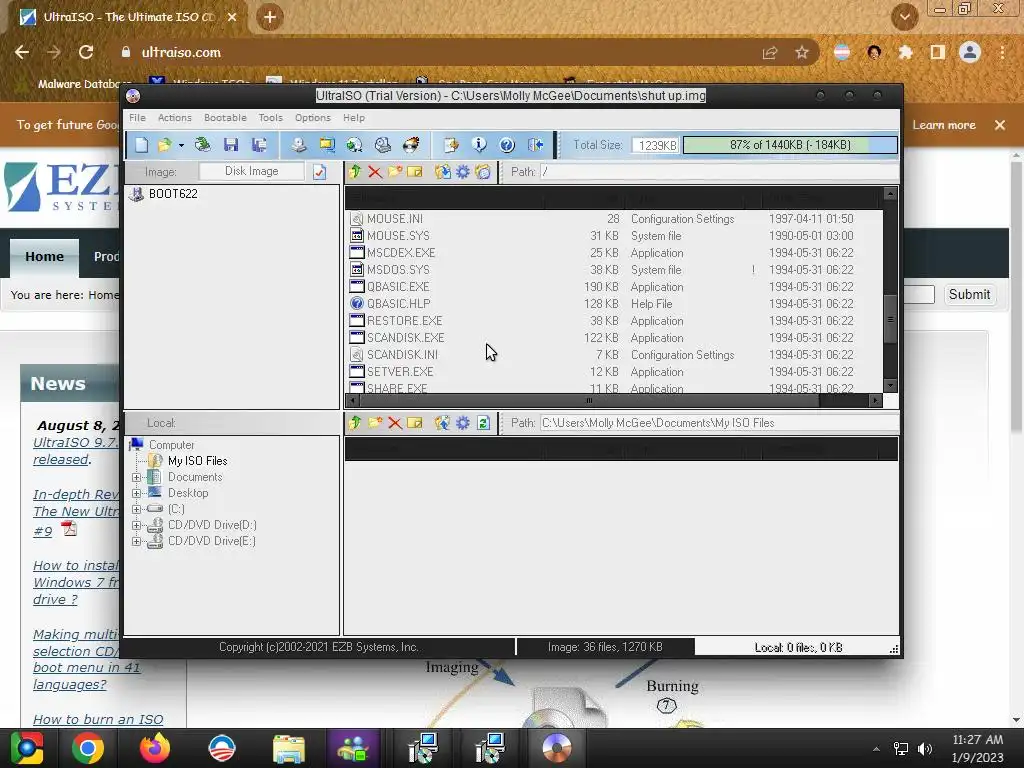Click the Compress ISO folder icon
The width and height of the screenshot is (1024, 768).
tap(327, 145)
